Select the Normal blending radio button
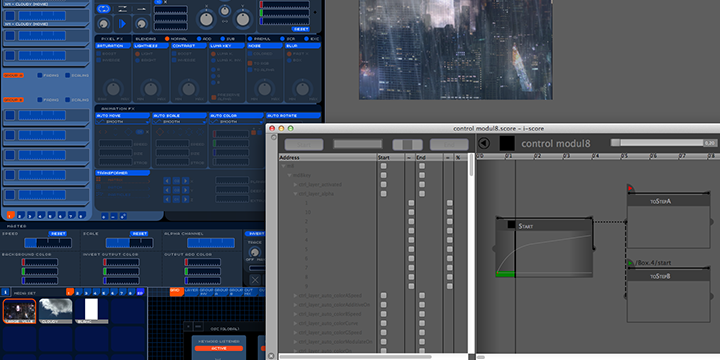The height and width of the screenshot is (360, 720). 167,39
